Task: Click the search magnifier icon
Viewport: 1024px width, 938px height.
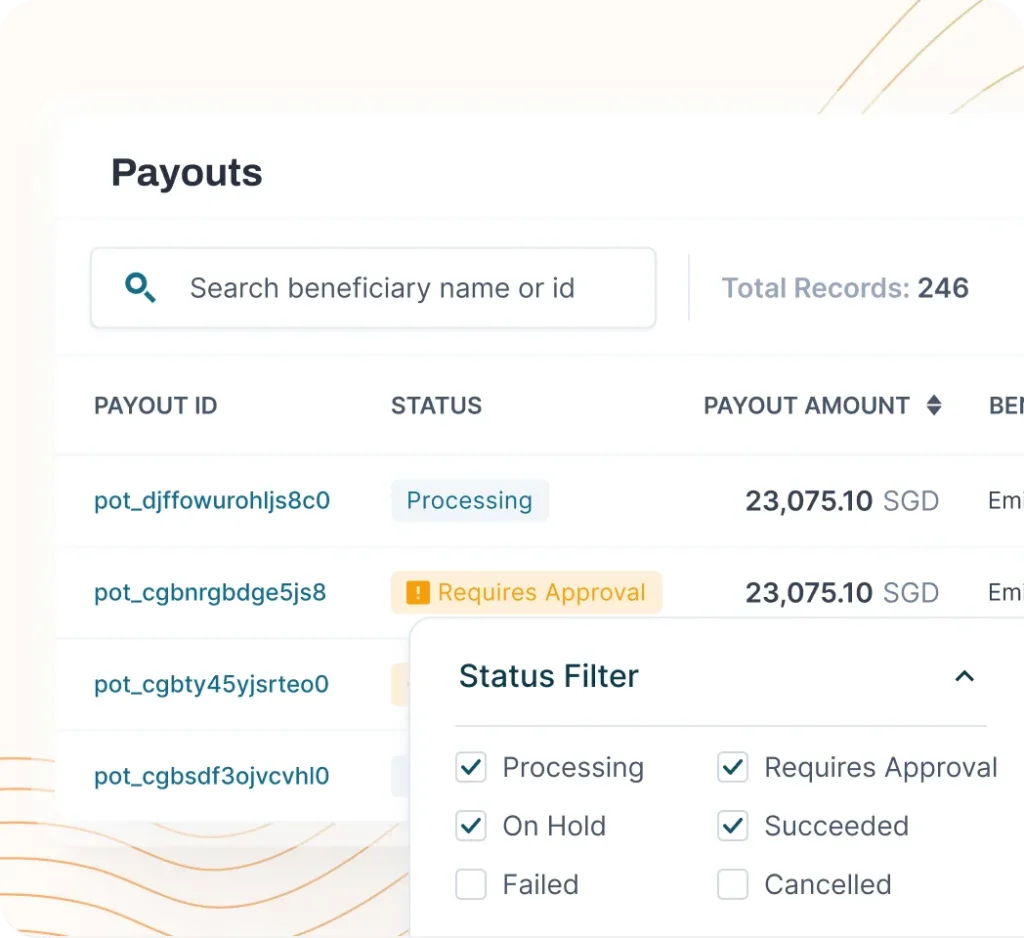Action: click(140, 288)
